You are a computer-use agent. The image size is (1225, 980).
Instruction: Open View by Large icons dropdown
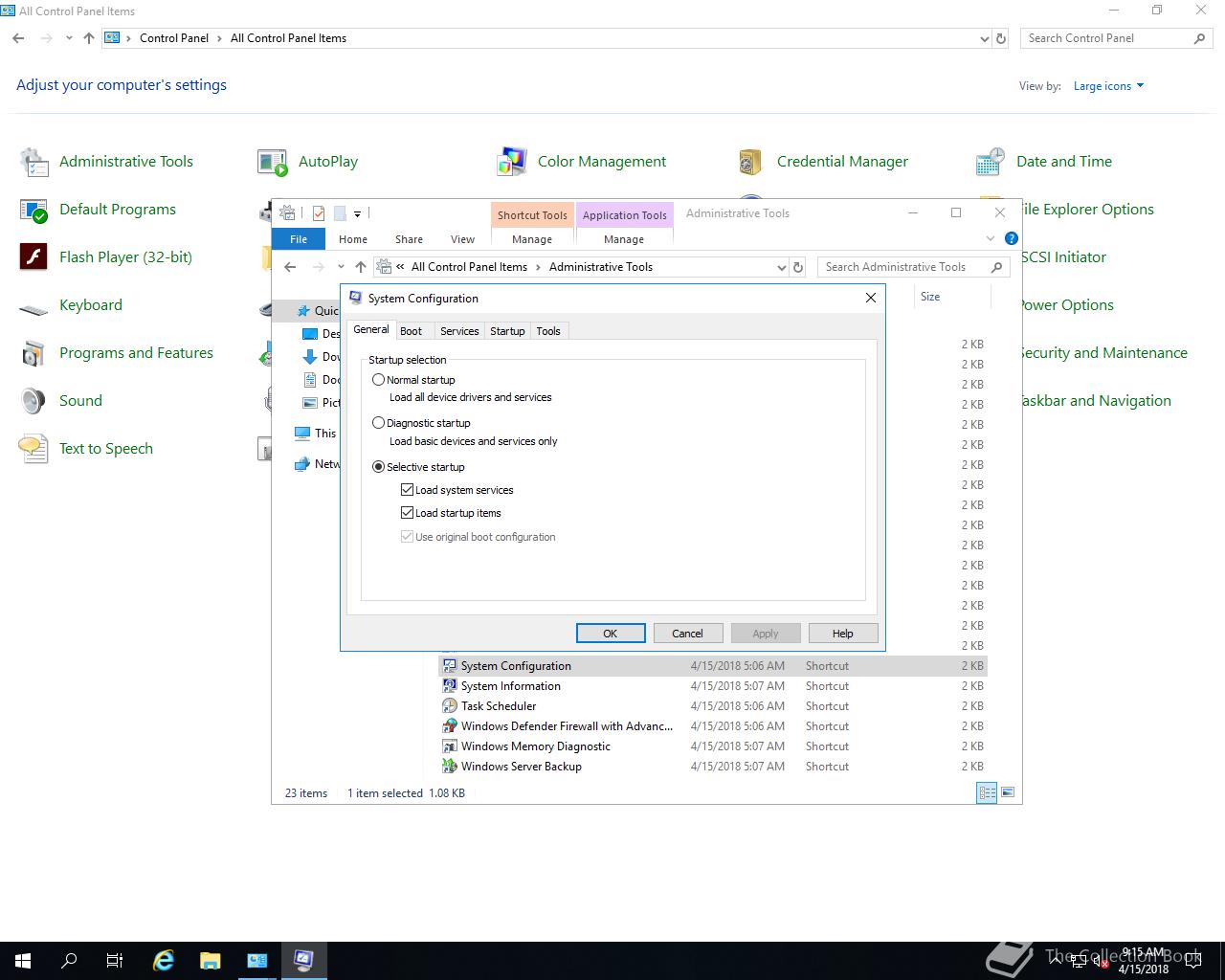(x=1108, y=86)
